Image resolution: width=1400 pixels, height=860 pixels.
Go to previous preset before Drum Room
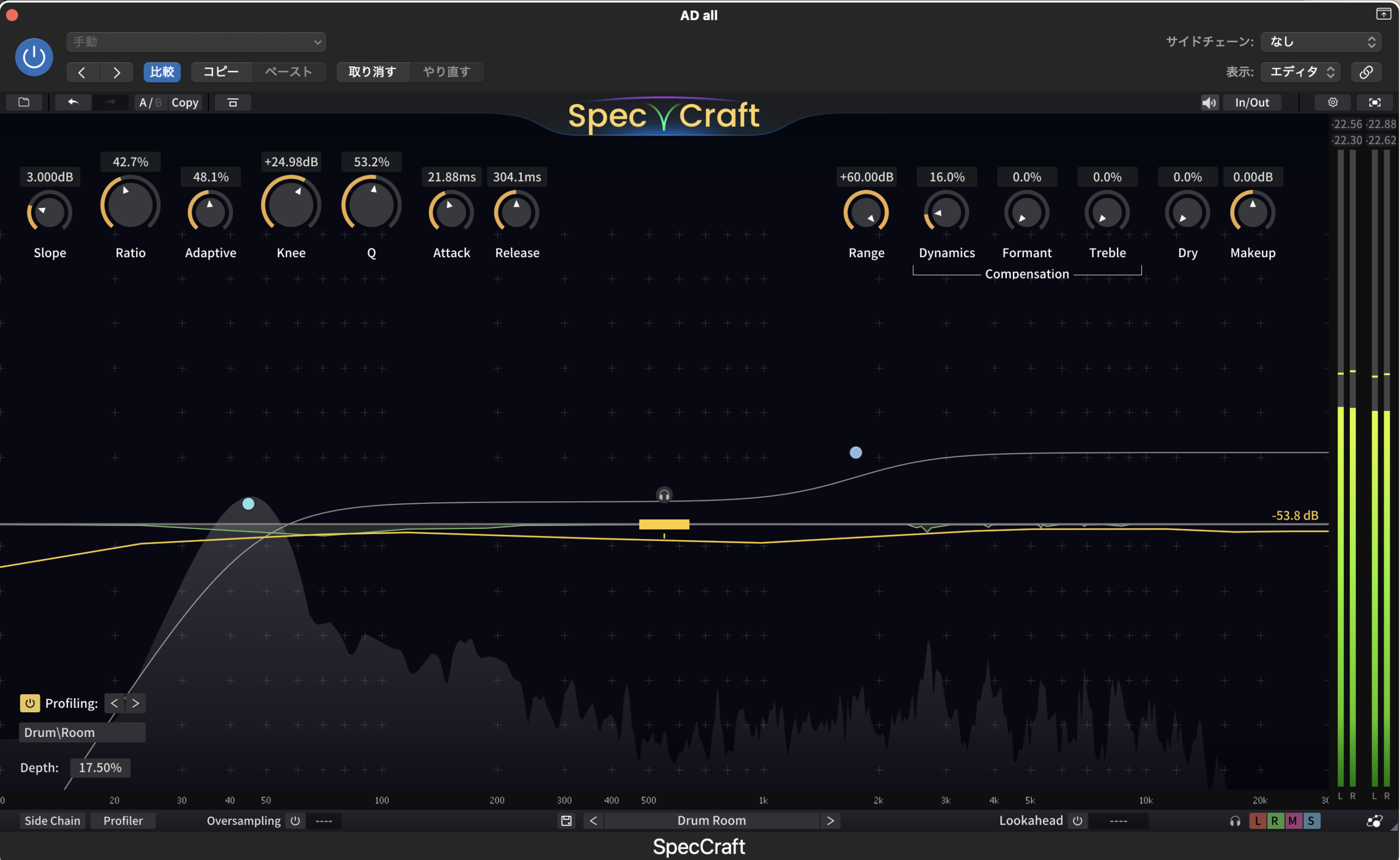pos(593,821)
